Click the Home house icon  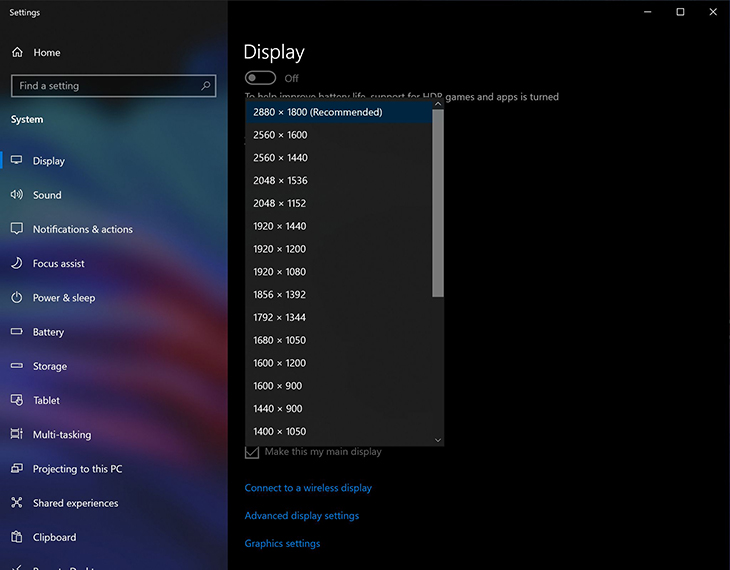pyautogui.click(x=17, y=52)
